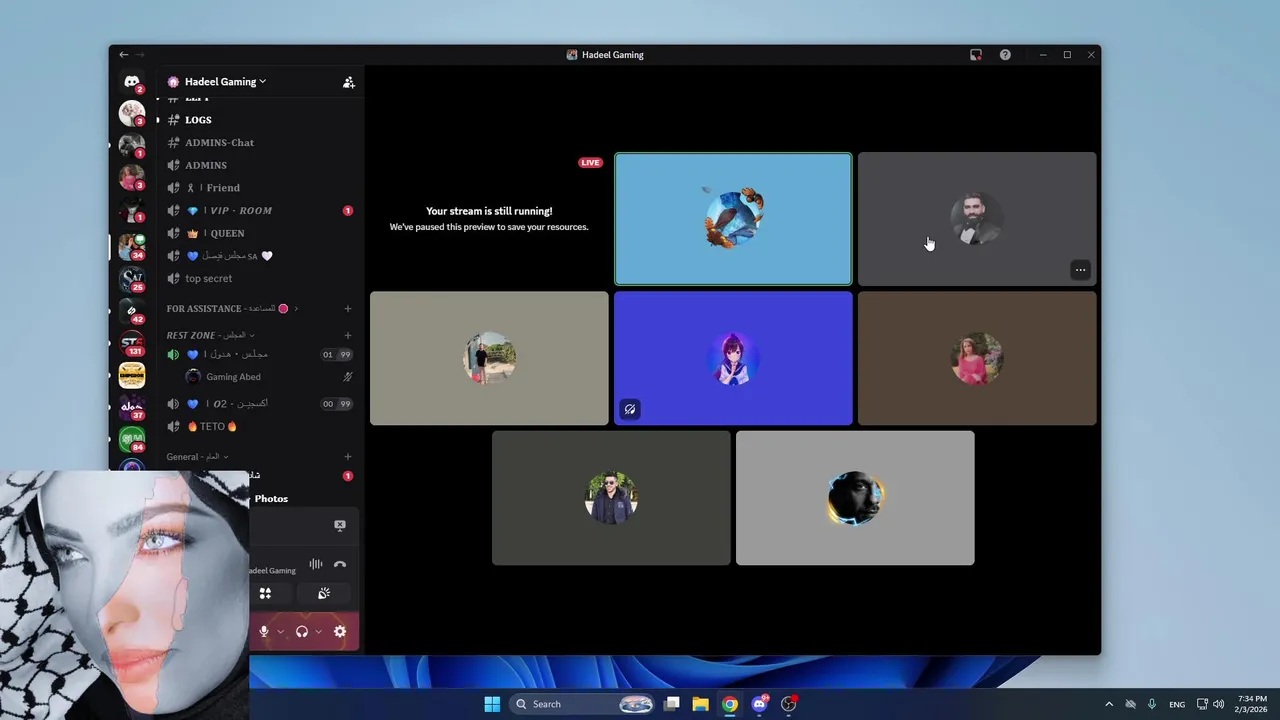The image size is (1280, 720).
Task: Collapse the General category
Action: click(x=198, y=457)
